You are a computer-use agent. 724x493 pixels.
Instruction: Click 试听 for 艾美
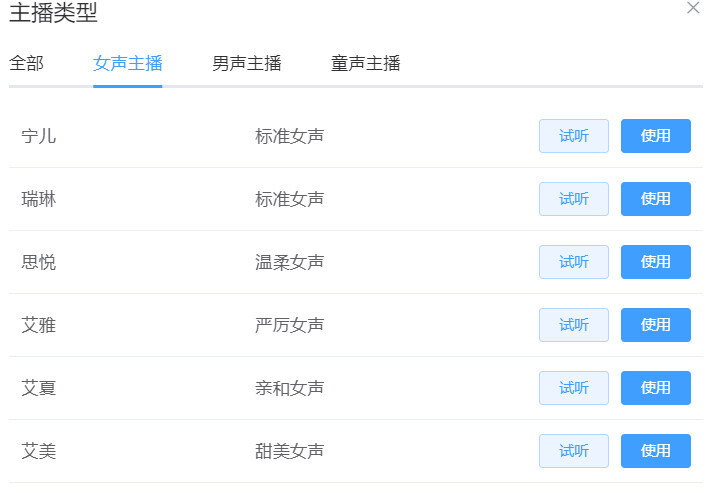574,451
